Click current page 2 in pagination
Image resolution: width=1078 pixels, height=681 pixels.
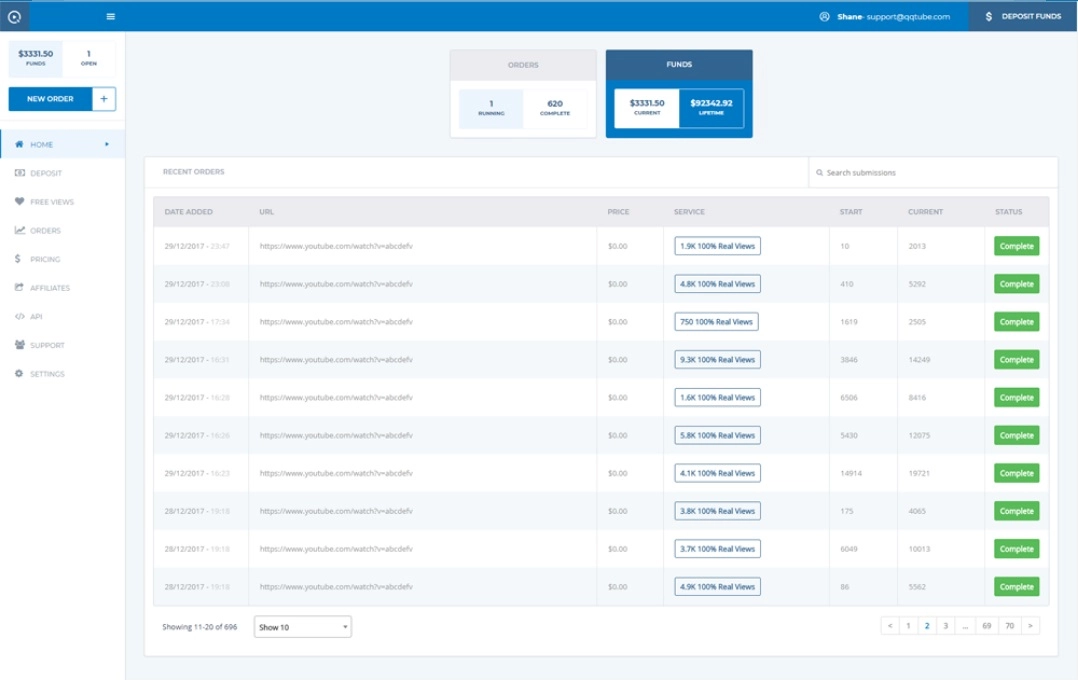click(x=927, y=625)
